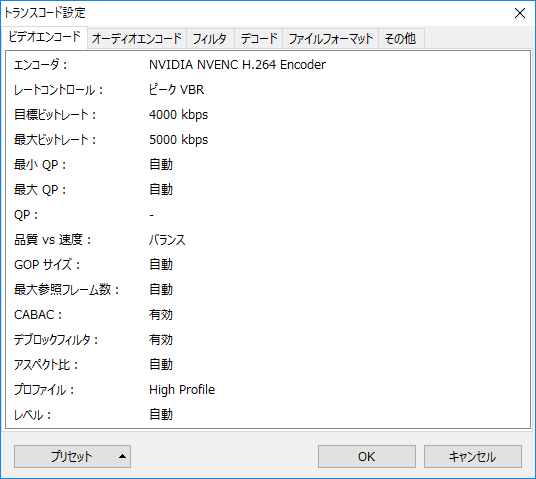Toggle the デブロックフィルタ 有効 setting
The height and width of the screenshot is (479, 536).
(x=161, y=340)
